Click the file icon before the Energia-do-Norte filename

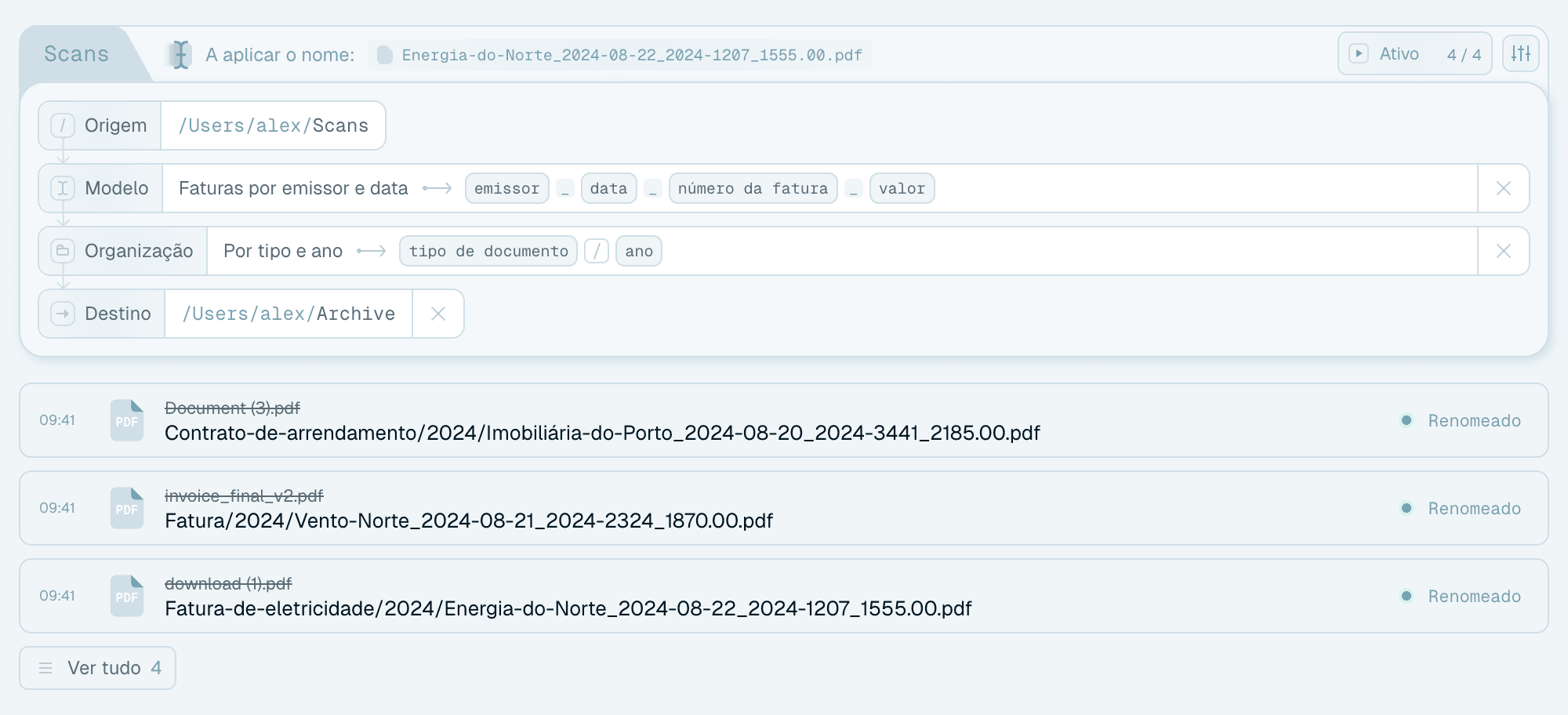point(385,55)
